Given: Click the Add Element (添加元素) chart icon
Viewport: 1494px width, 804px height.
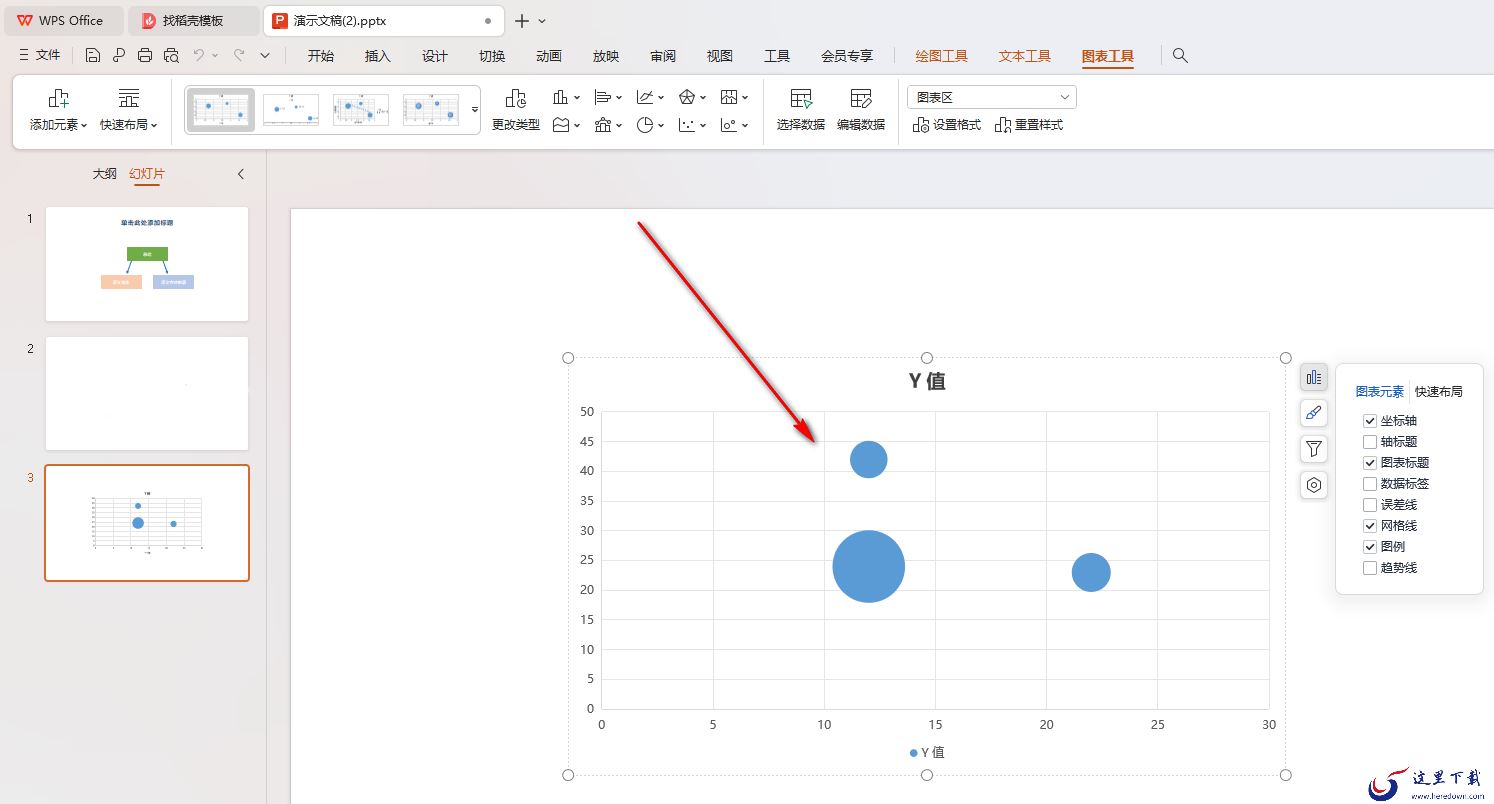Looking at the screenshot, I should (59, 98).
